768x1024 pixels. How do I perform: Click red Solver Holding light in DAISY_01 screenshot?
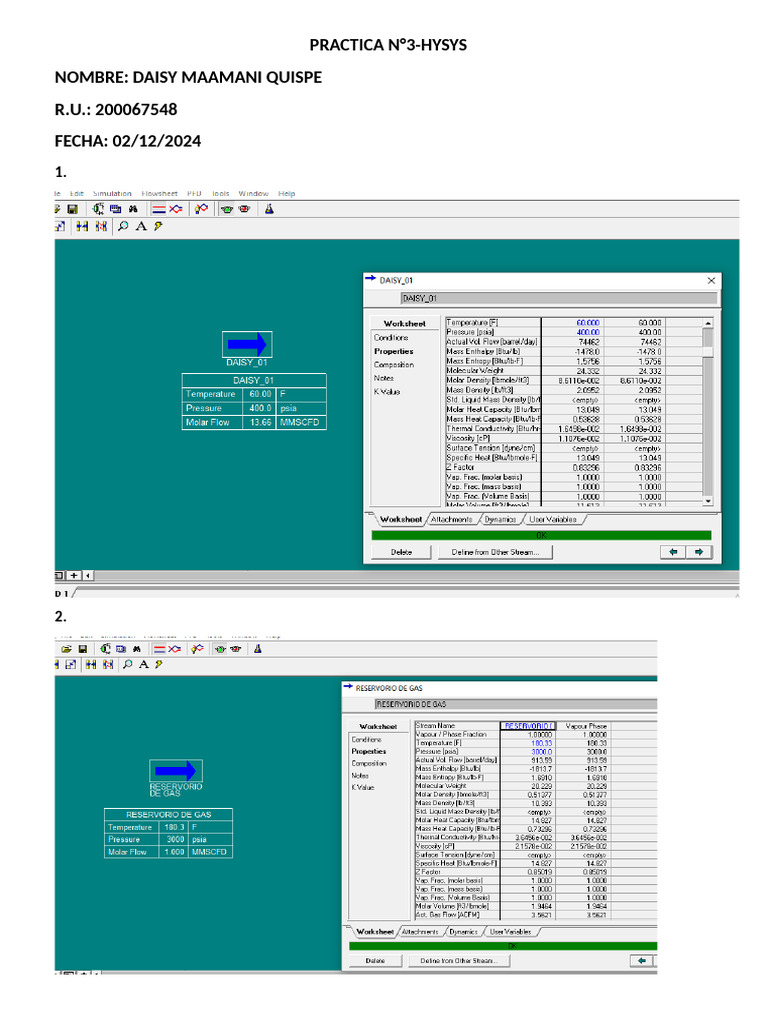click(244, 209)
